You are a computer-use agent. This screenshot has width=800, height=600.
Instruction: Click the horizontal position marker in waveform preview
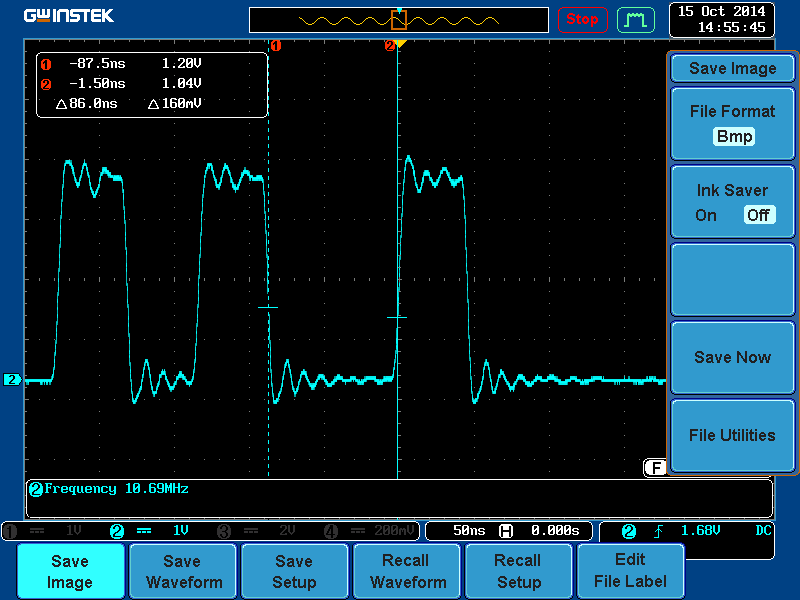(x=398, y=19)
